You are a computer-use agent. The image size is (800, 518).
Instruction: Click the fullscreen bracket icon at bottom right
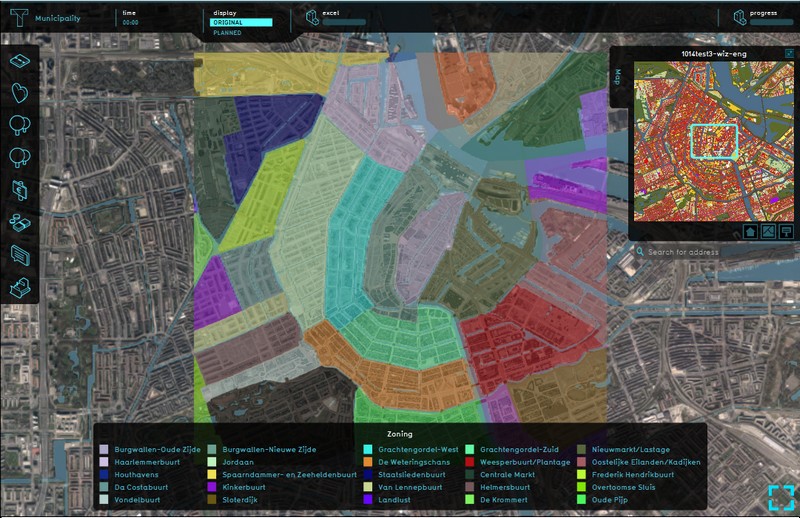tap(781, 497)
